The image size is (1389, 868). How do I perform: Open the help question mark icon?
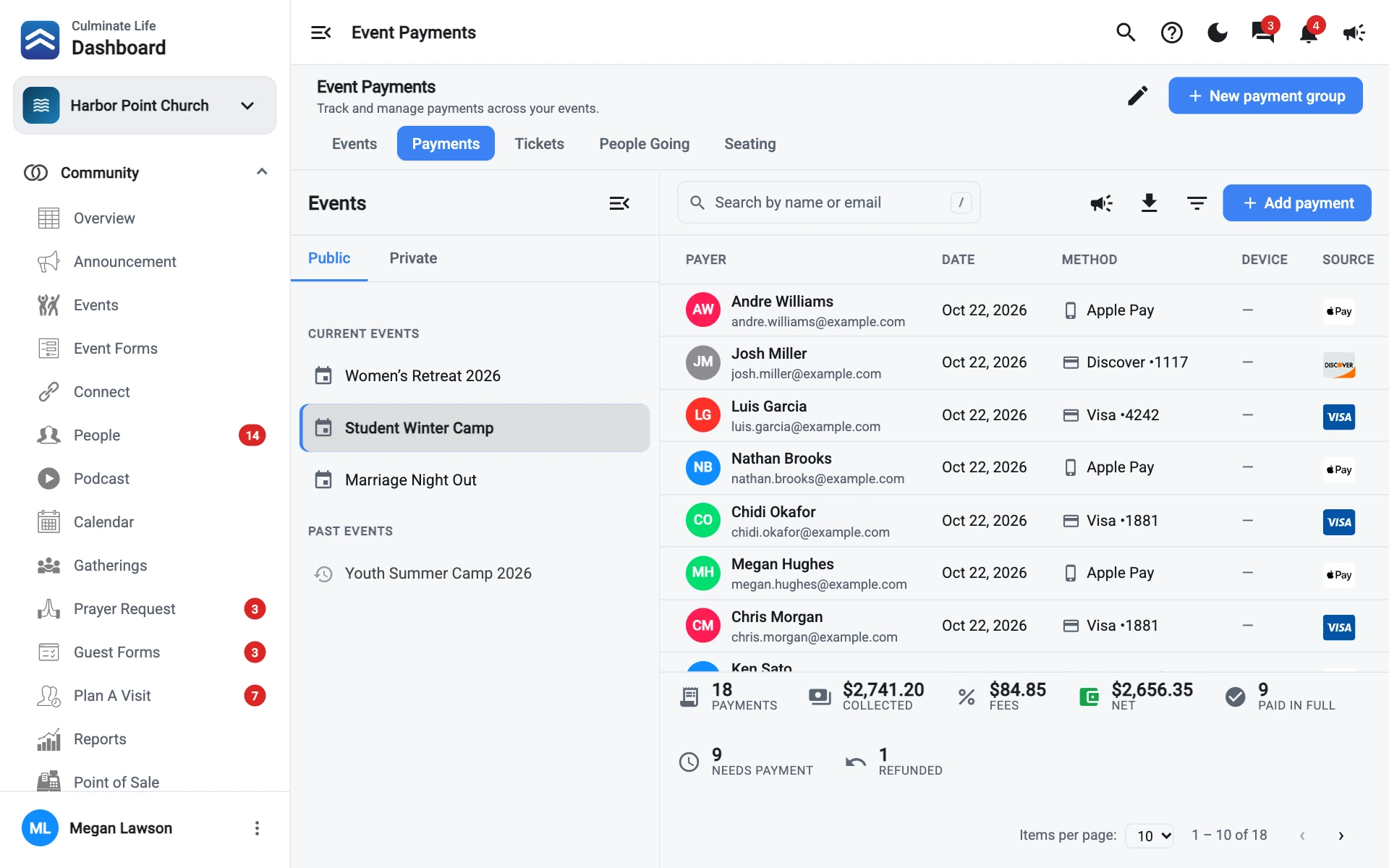click(1171, 33)
